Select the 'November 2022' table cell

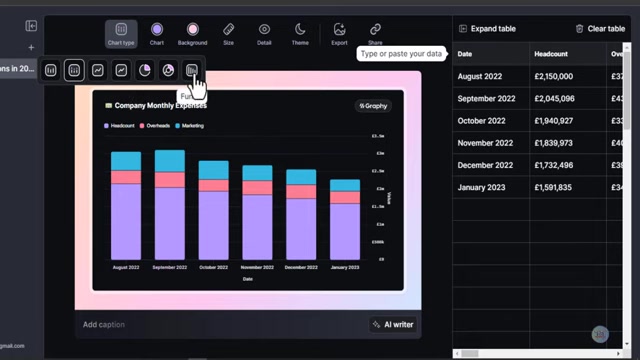click(491, 143)
